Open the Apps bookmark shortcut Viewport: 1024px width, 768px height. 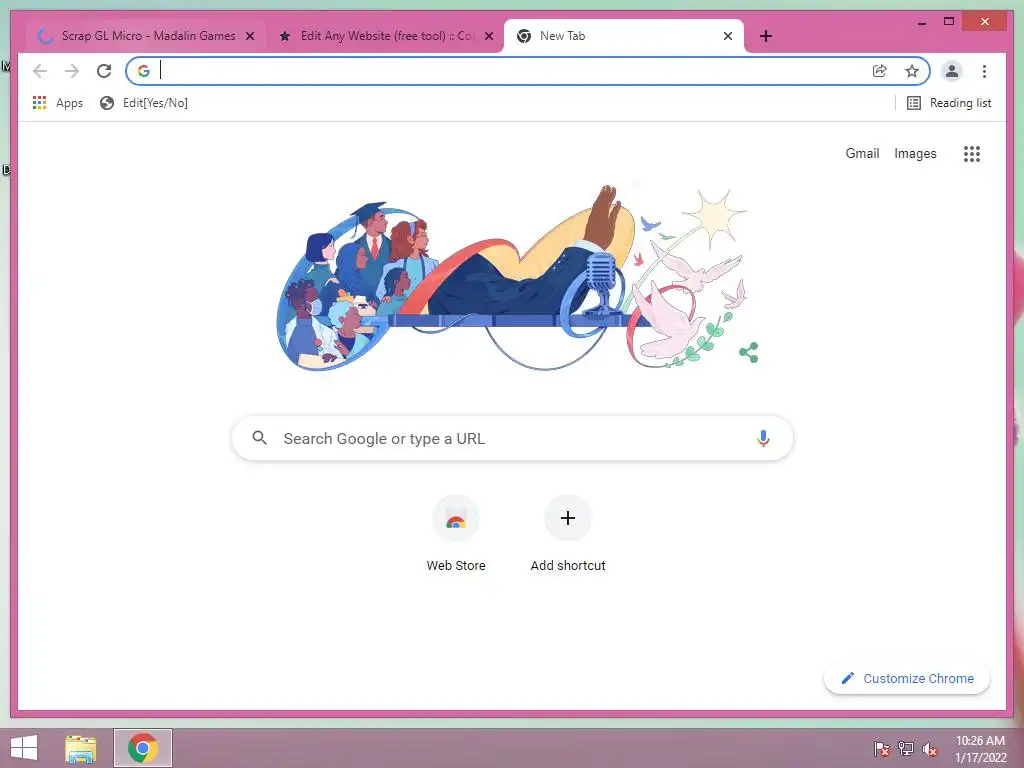click(x=57, y=103)
